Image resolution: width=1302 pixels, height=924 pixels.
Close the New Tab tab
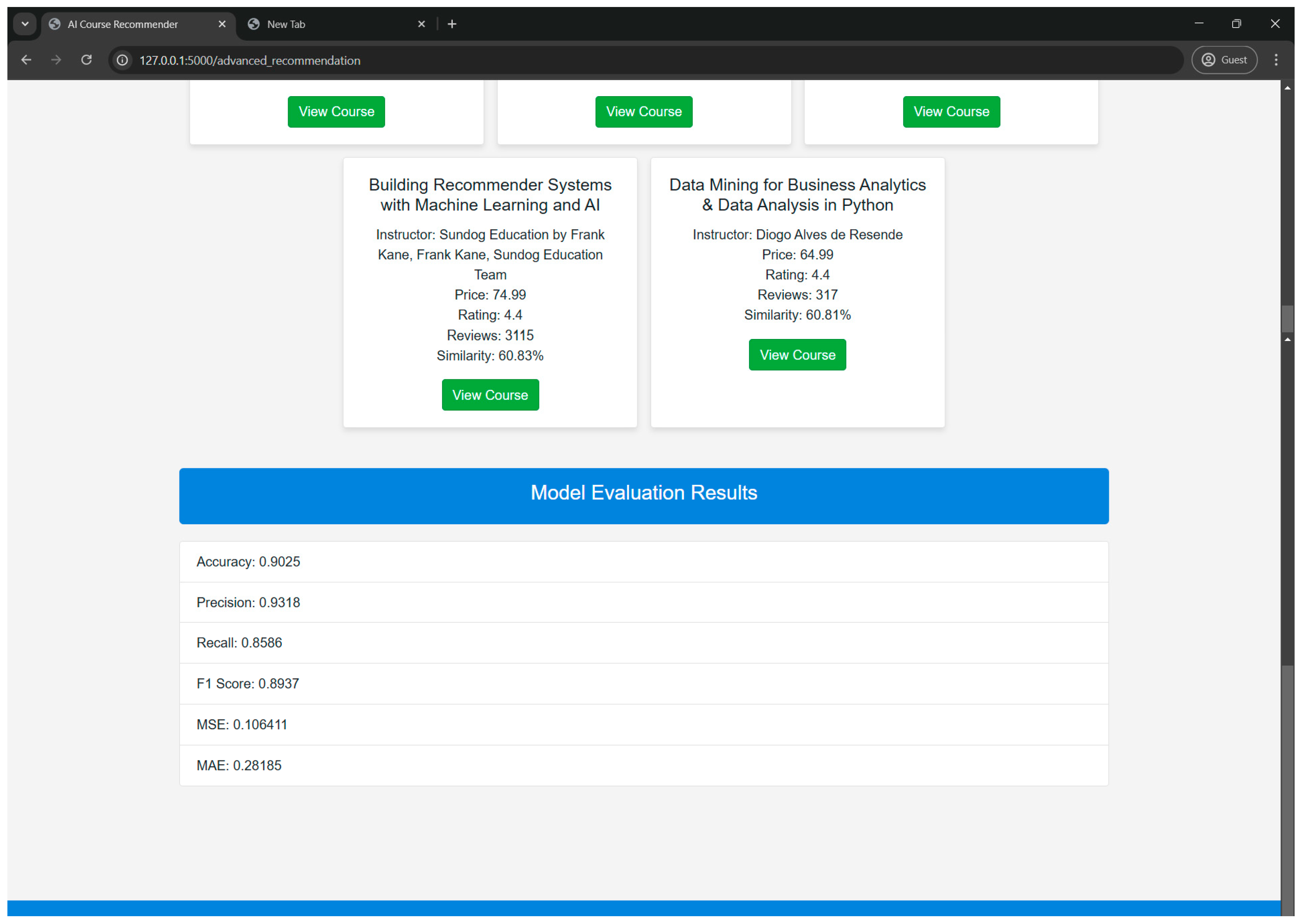click(x=422, y=24)
